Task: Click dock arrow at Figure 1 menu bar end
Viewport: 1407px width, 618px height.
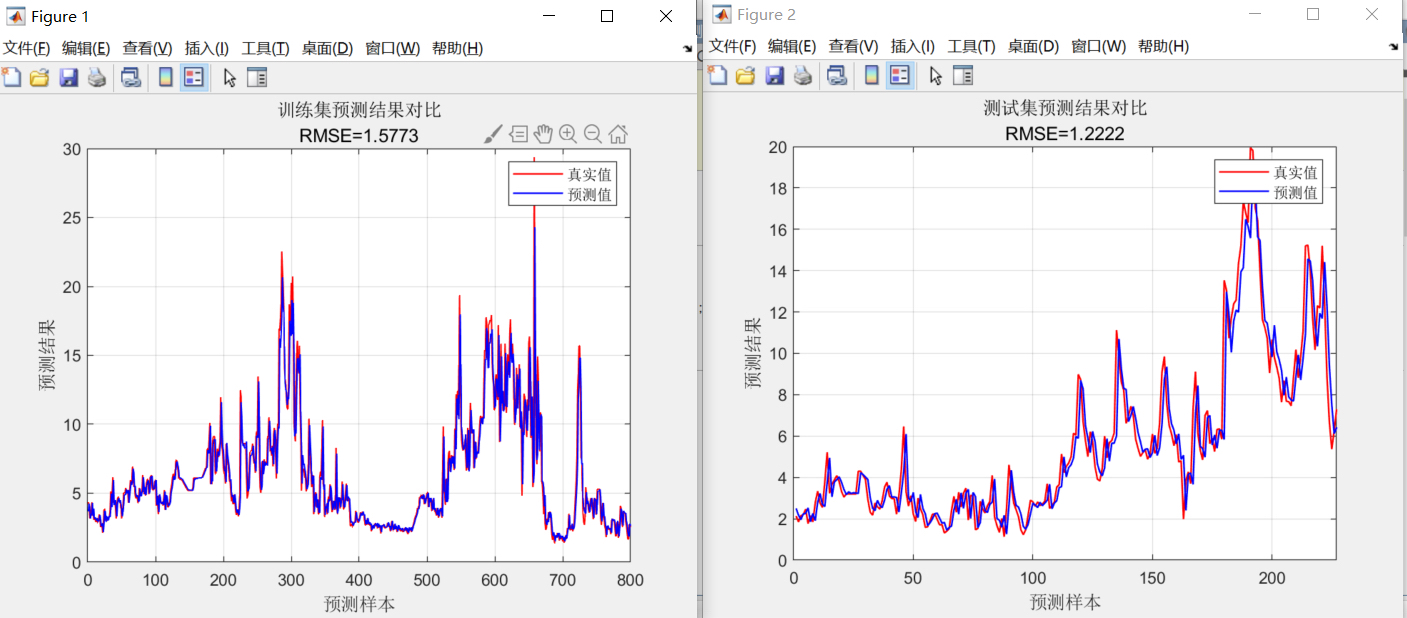Action: (687, 48)
